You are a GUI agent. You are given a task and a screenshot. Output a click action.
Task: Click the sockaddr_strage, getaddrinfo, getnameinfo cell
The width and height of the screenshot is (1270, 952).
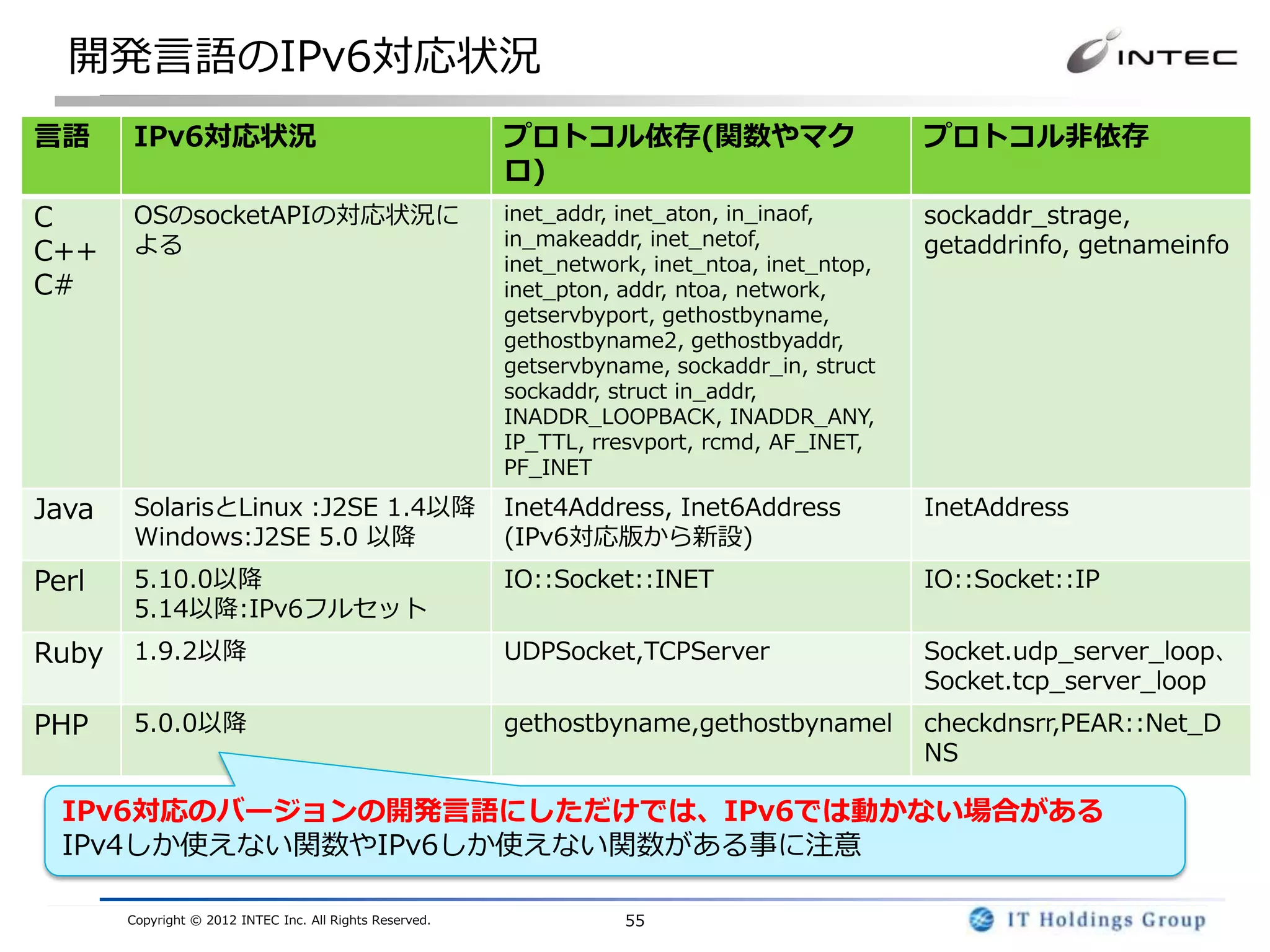click(x=1081, y=342)
